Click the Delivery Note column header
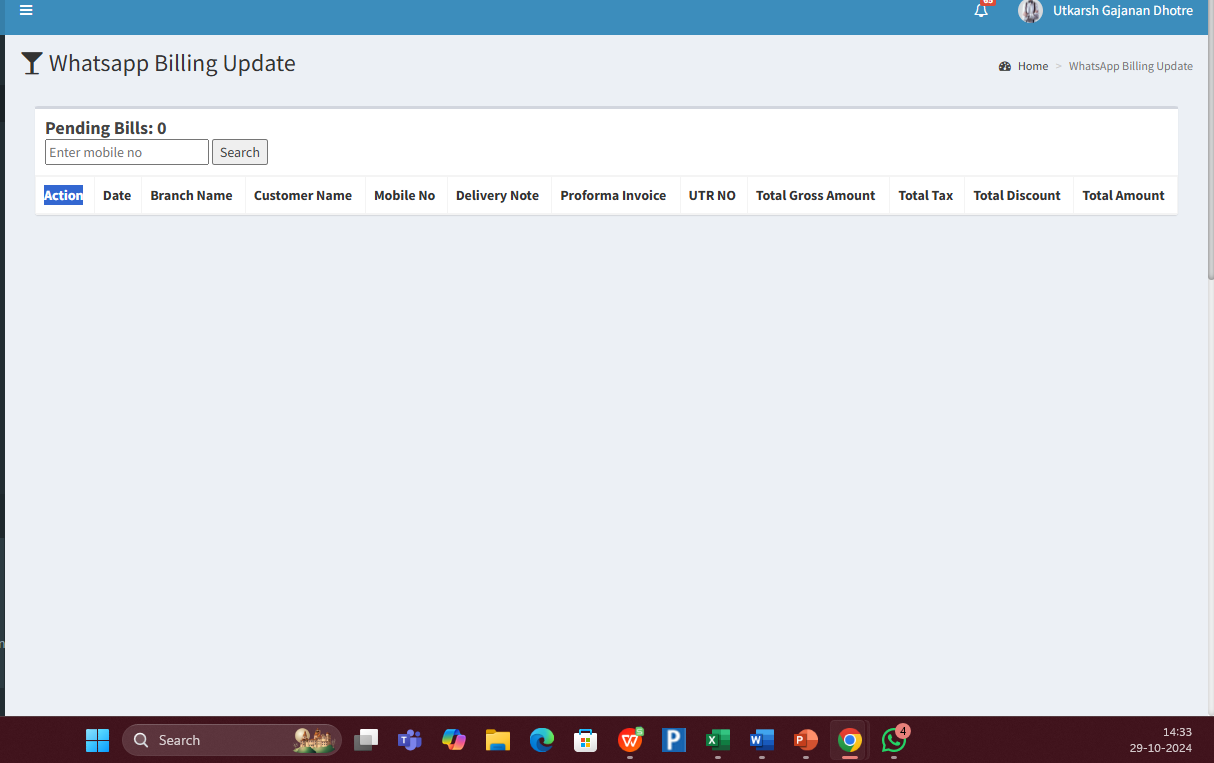The height and width of the screenshot is (763, 1214). coord(497,195)
